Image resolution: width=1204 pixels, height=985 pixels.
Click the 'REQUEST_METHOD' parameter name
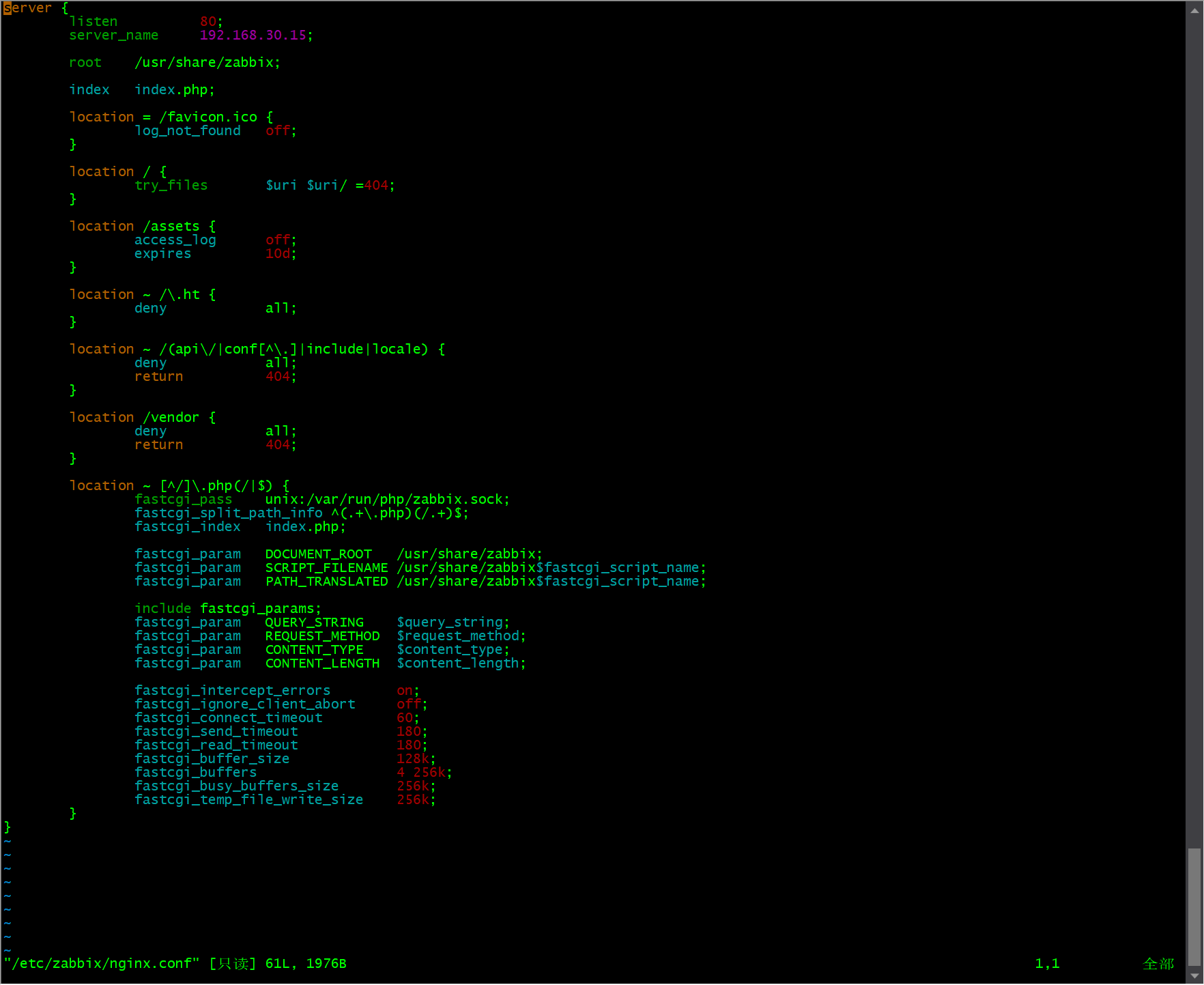323,636
